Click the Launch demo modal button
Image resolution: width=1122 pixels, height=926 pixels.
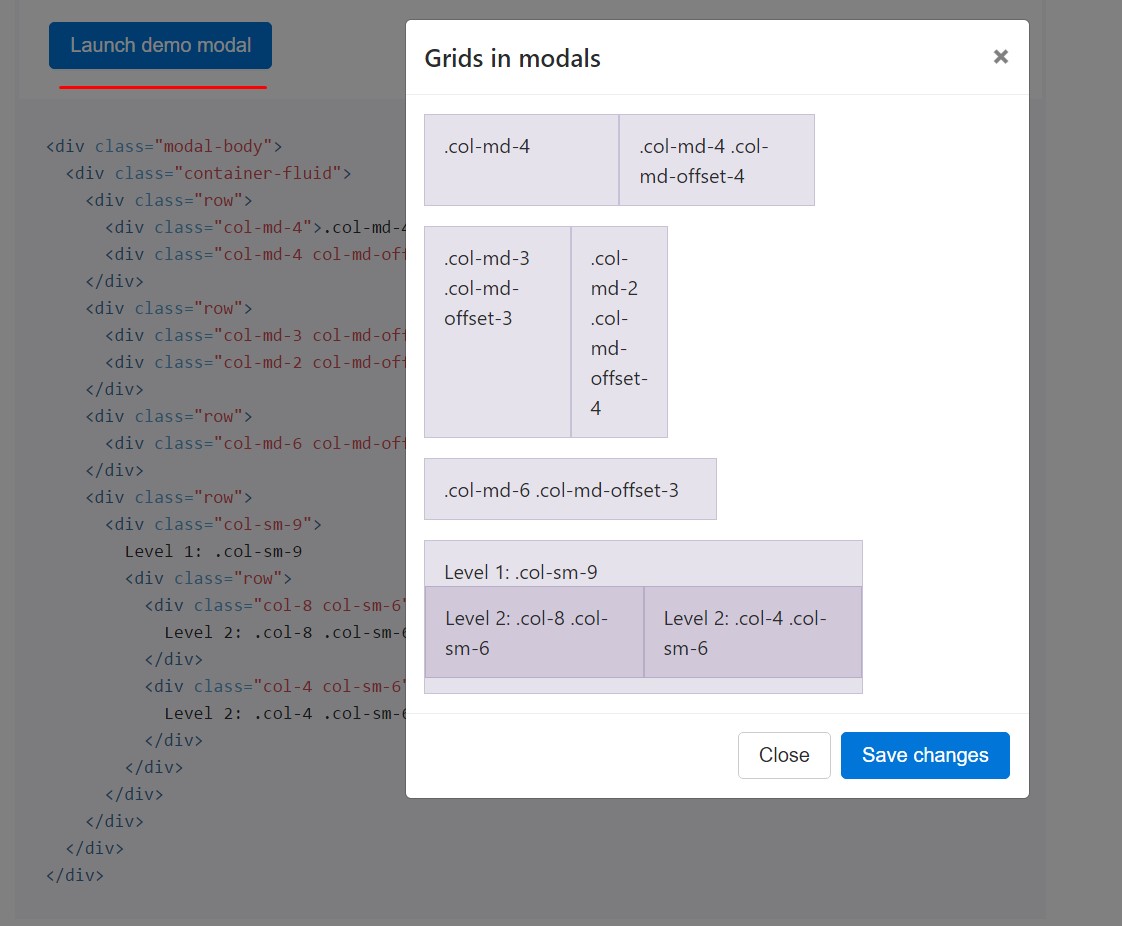[160, 45]
